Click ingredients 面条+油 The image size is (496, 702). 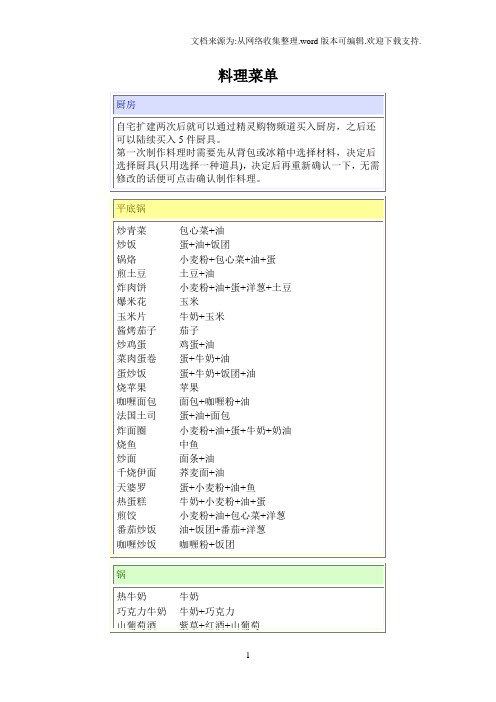click(x=197, y=458)
